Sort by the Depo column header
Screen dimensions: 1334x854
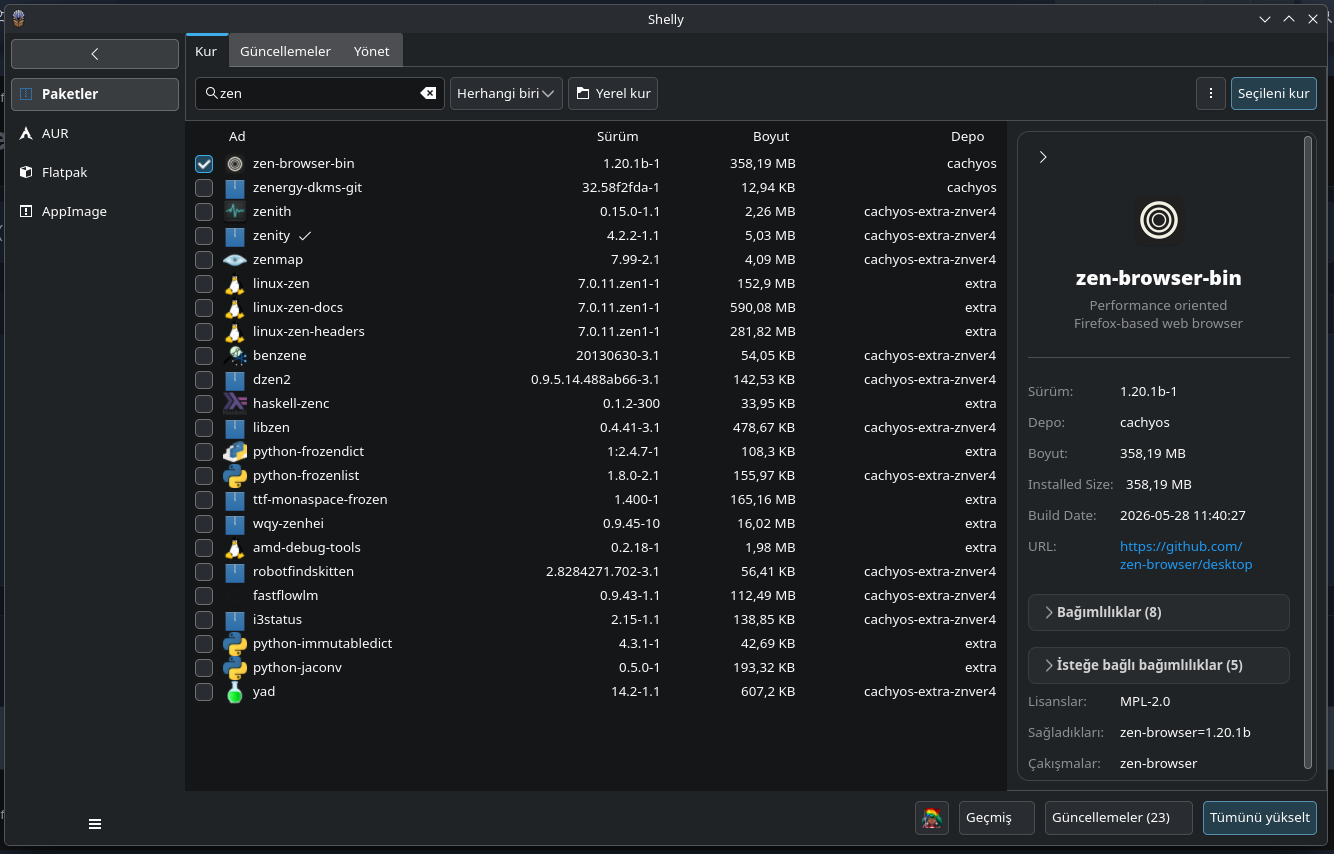click(x=968, y=137)
